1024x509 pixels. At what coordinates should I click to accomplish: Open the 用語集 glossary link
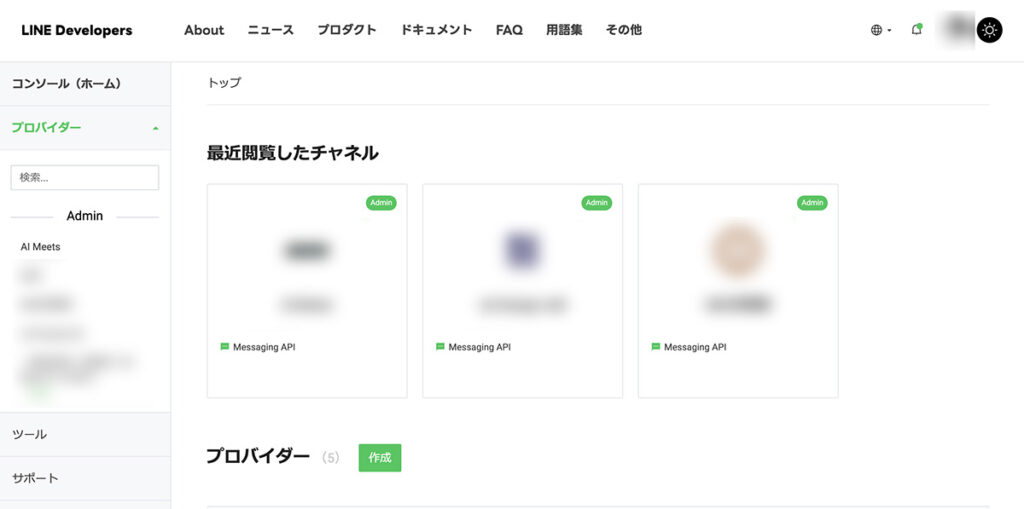click(x=564, y=30)
